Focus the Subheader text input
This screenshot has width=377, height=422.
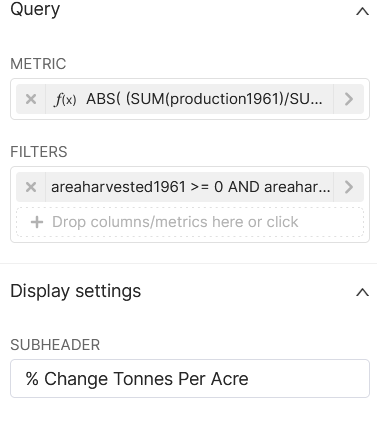pos(190,378)
